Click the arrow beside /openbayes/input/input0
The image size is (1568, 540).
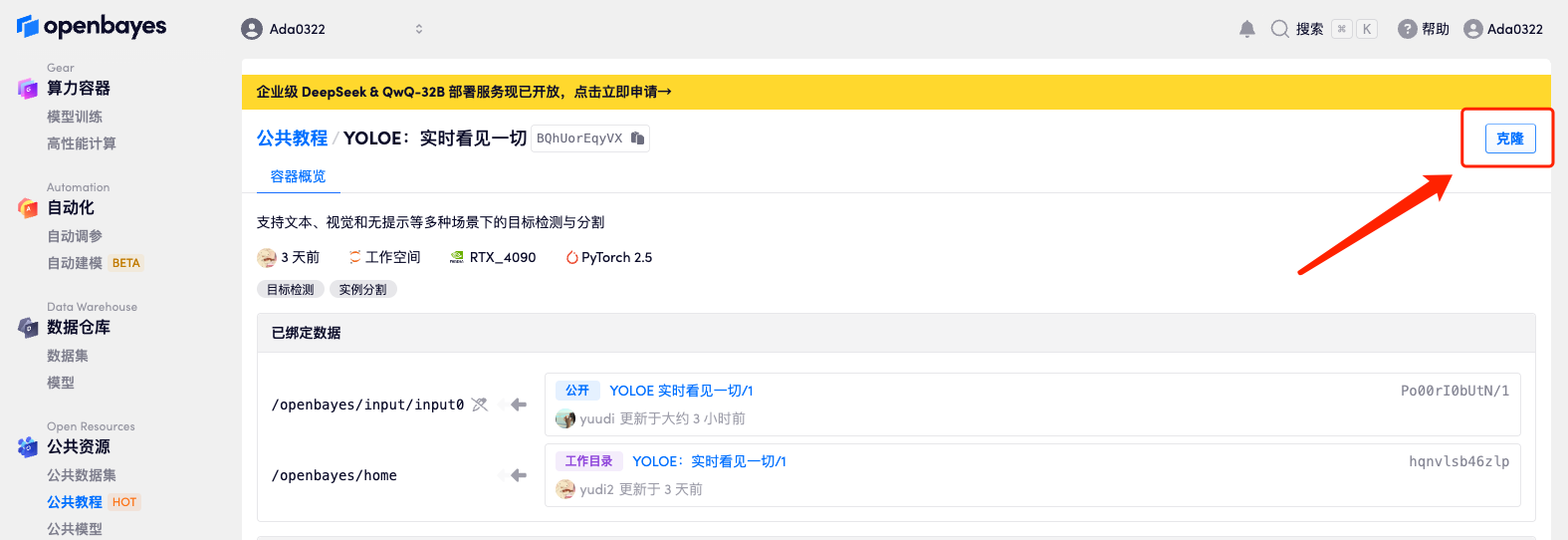[519, 405]
